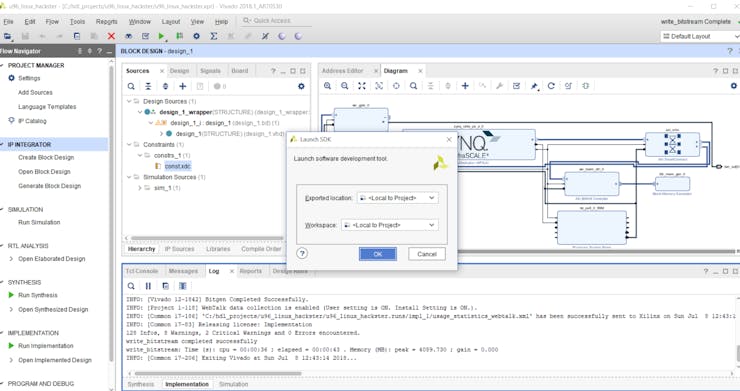Click Run Implementation in Flow Navigator
This screenshot has width=740, height=391.
[x=46, y=346]
